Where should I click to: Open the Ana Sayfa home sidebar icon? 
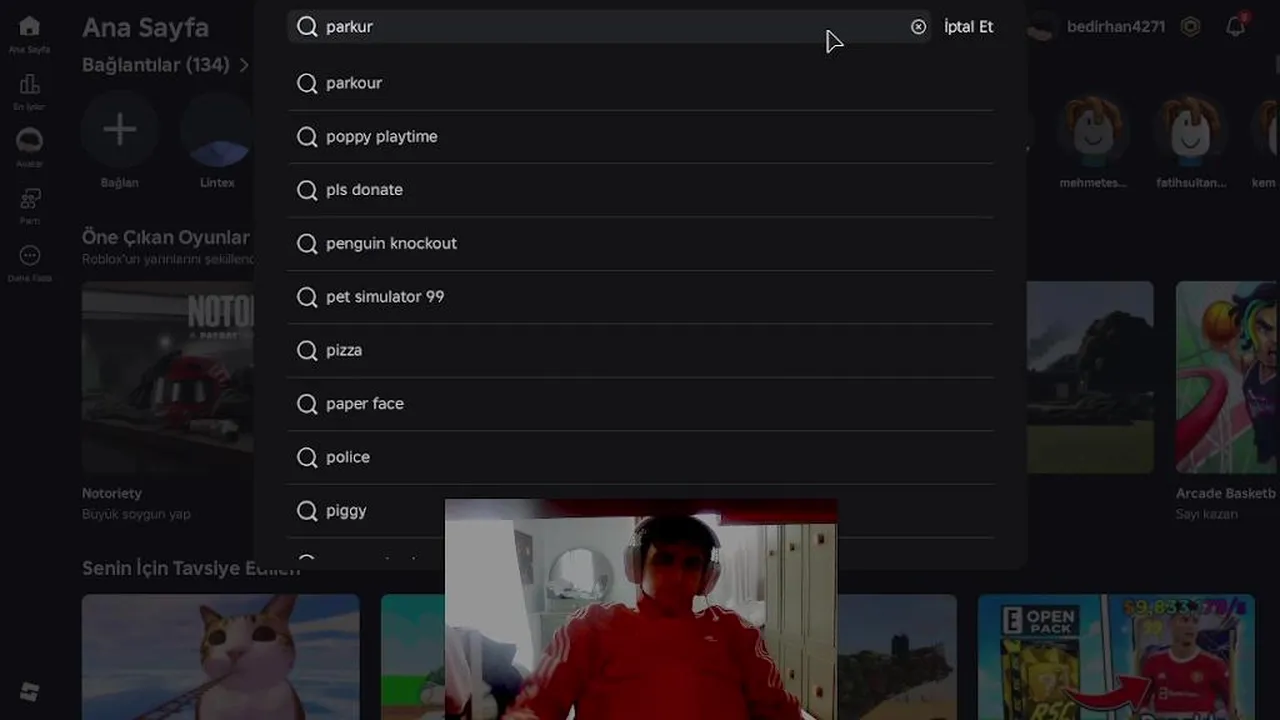tap(30, 27)
